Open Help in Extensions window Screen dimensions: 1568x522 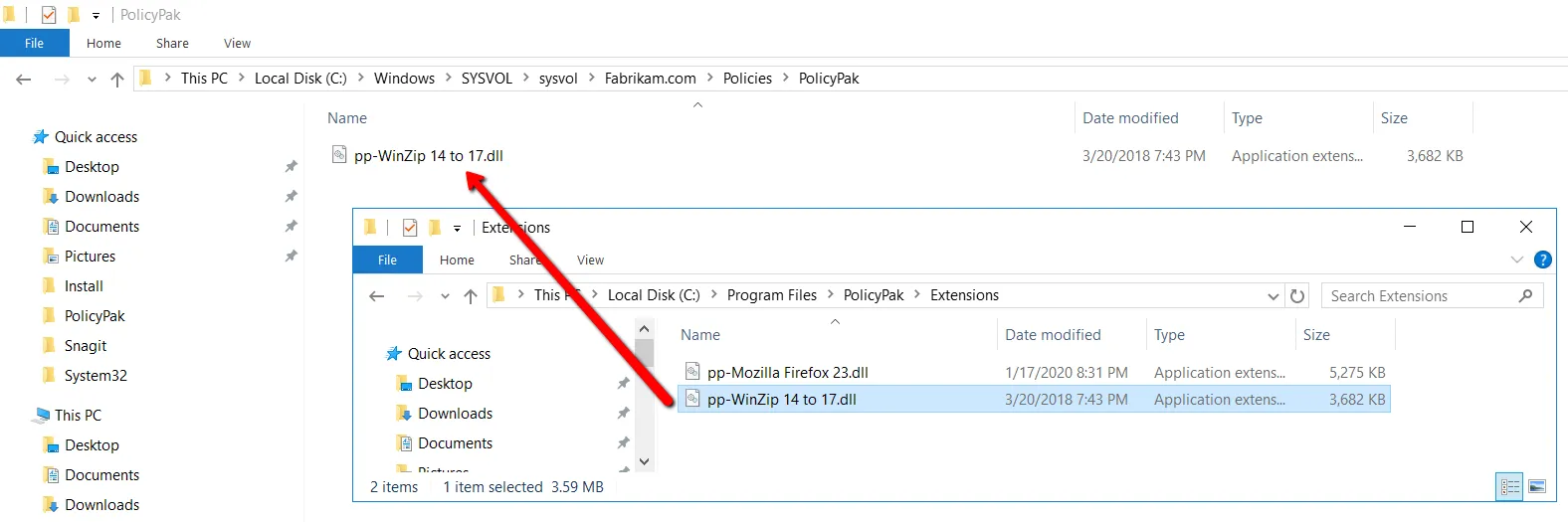coord(1543,260)
